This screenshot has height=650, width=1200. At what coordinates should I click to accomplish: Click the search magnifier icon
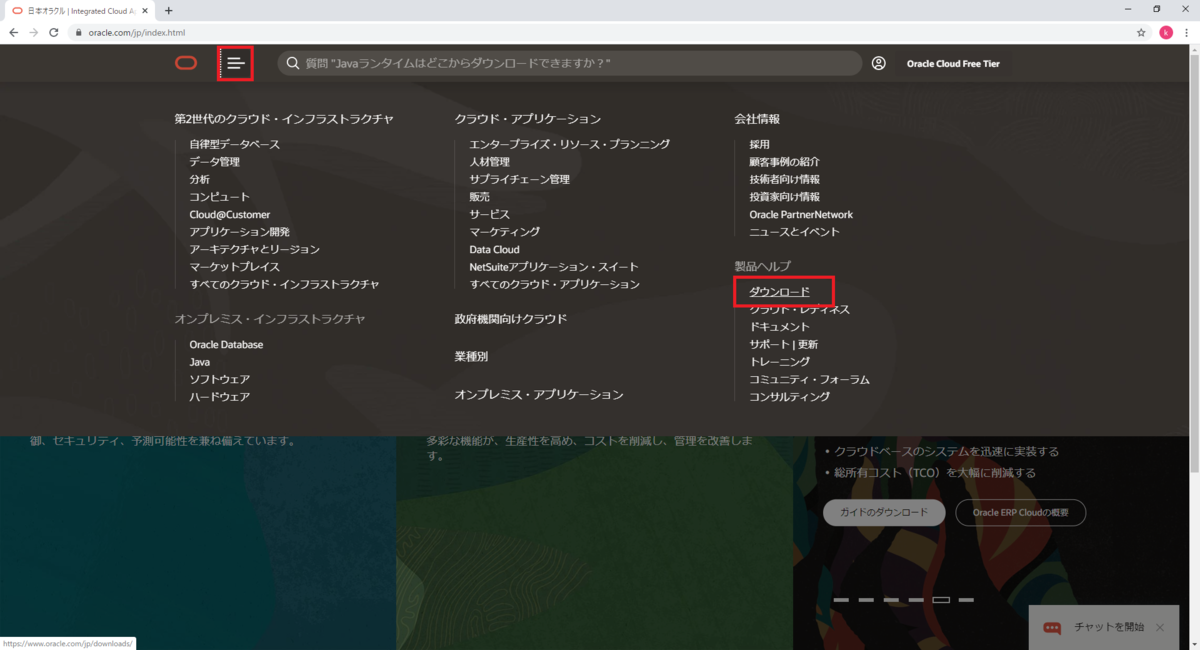click(x=293, y=63)
